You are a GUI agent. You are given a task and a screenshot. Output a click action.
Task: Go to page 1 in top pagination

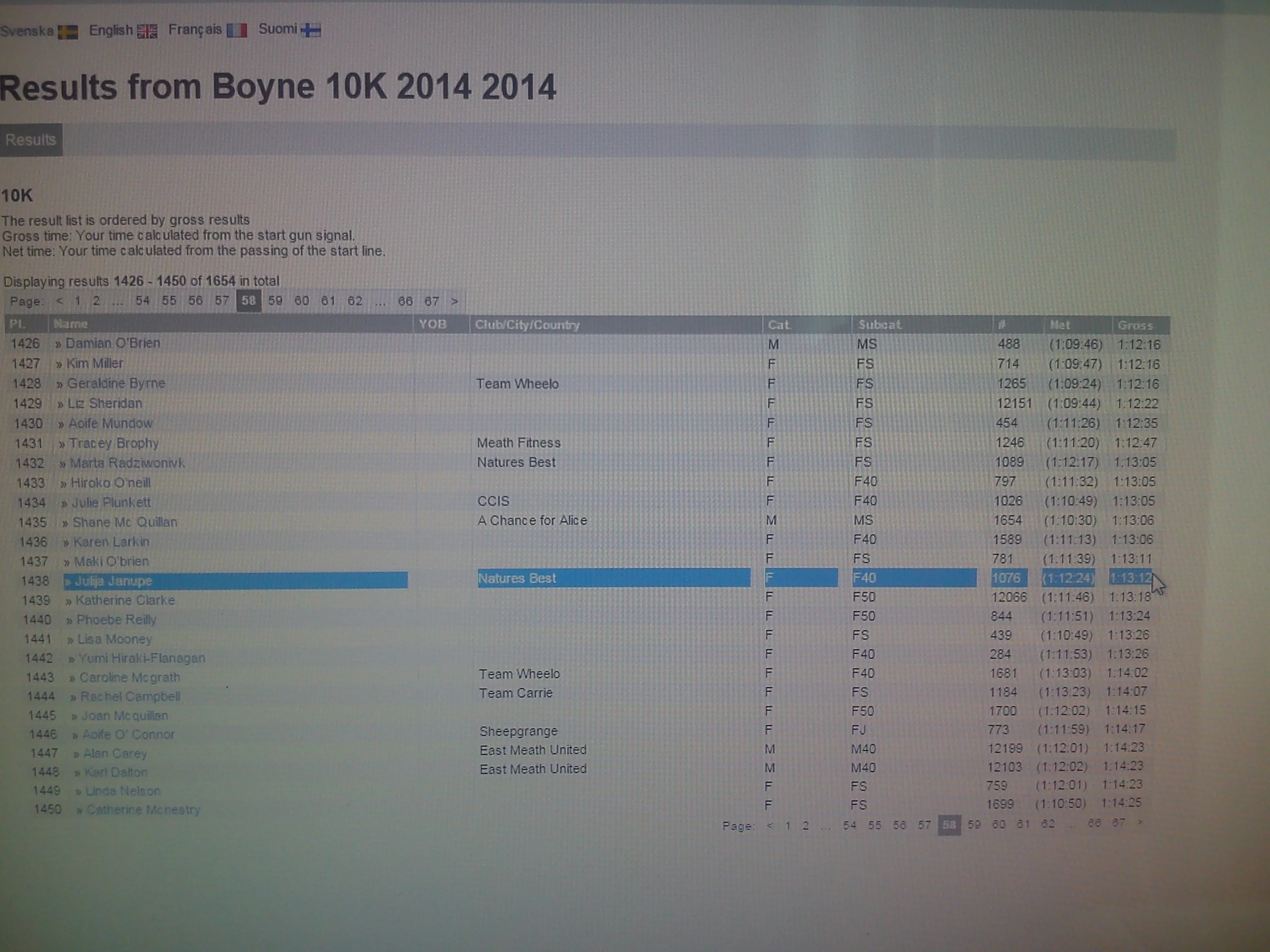[77, 300]
